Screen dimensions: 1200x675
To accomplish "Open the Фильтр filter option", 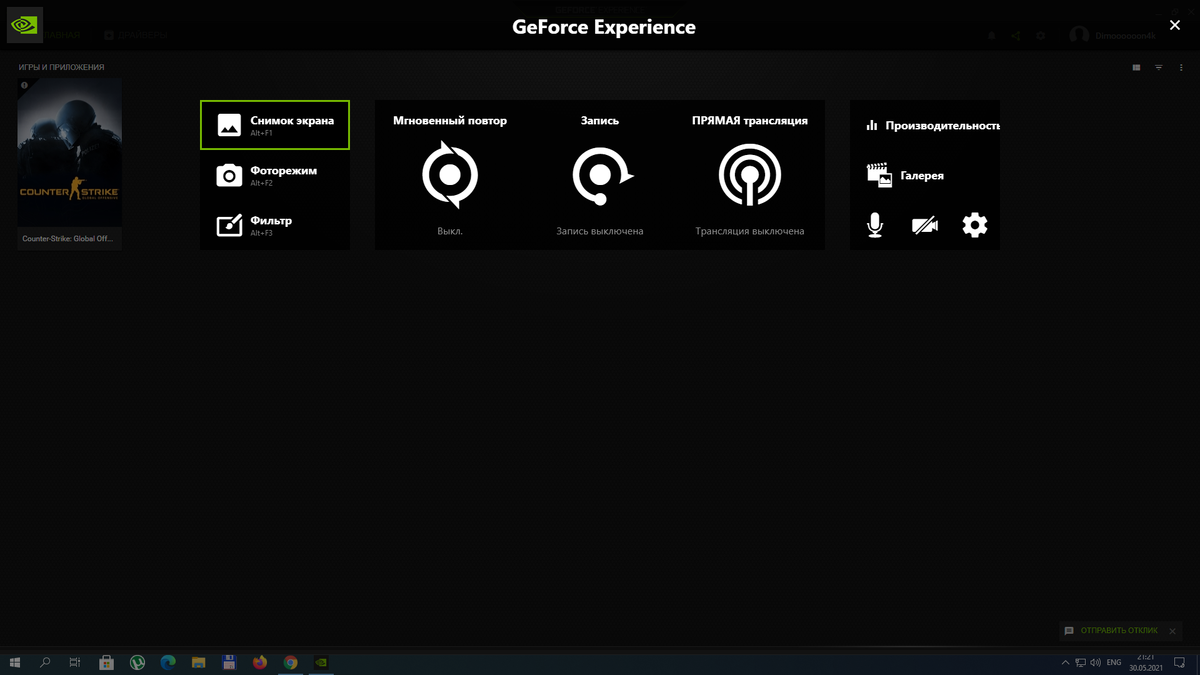I will pos(275,225).
